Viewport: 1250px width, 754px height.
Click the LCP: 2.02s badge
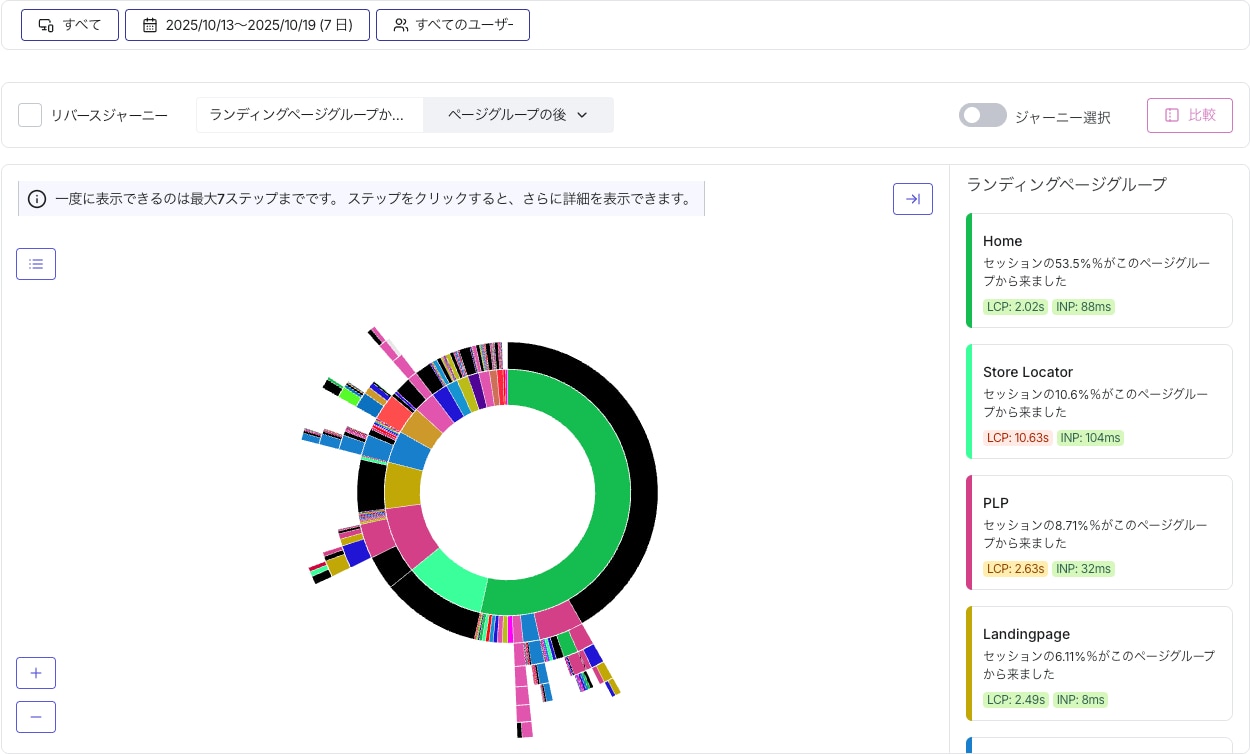(1015, 307)
